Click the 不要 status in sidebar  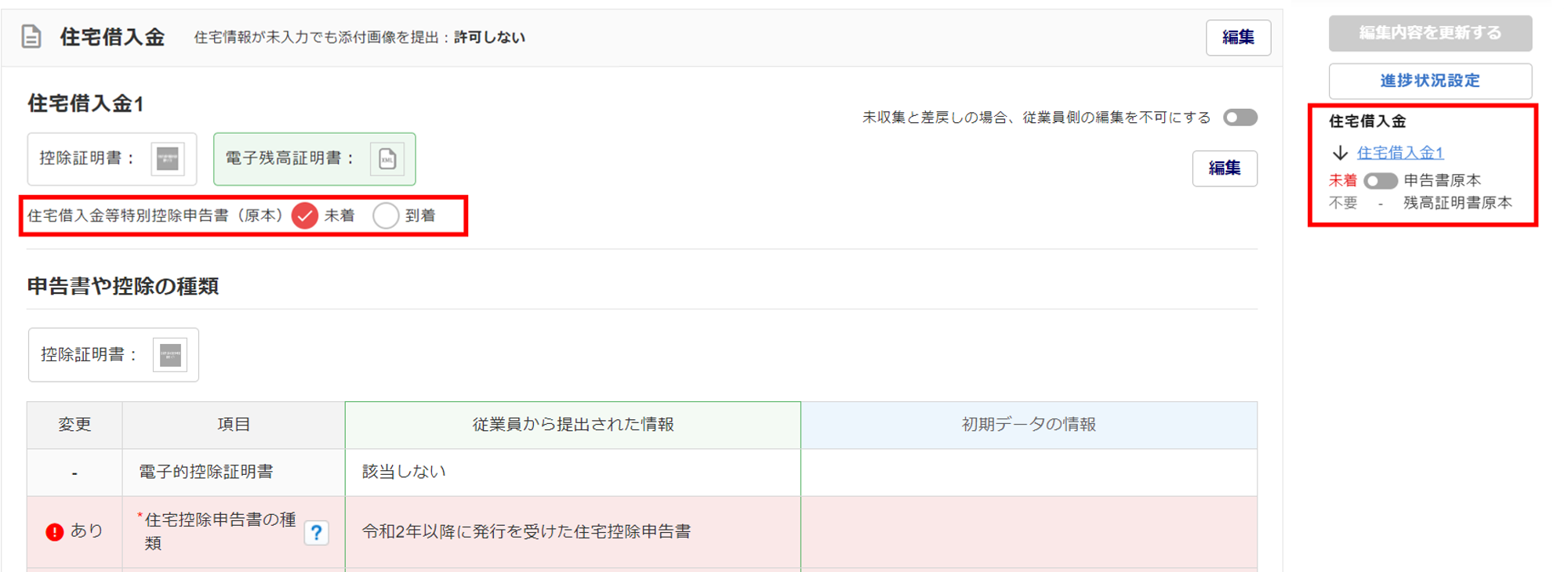click(1343, 203)
